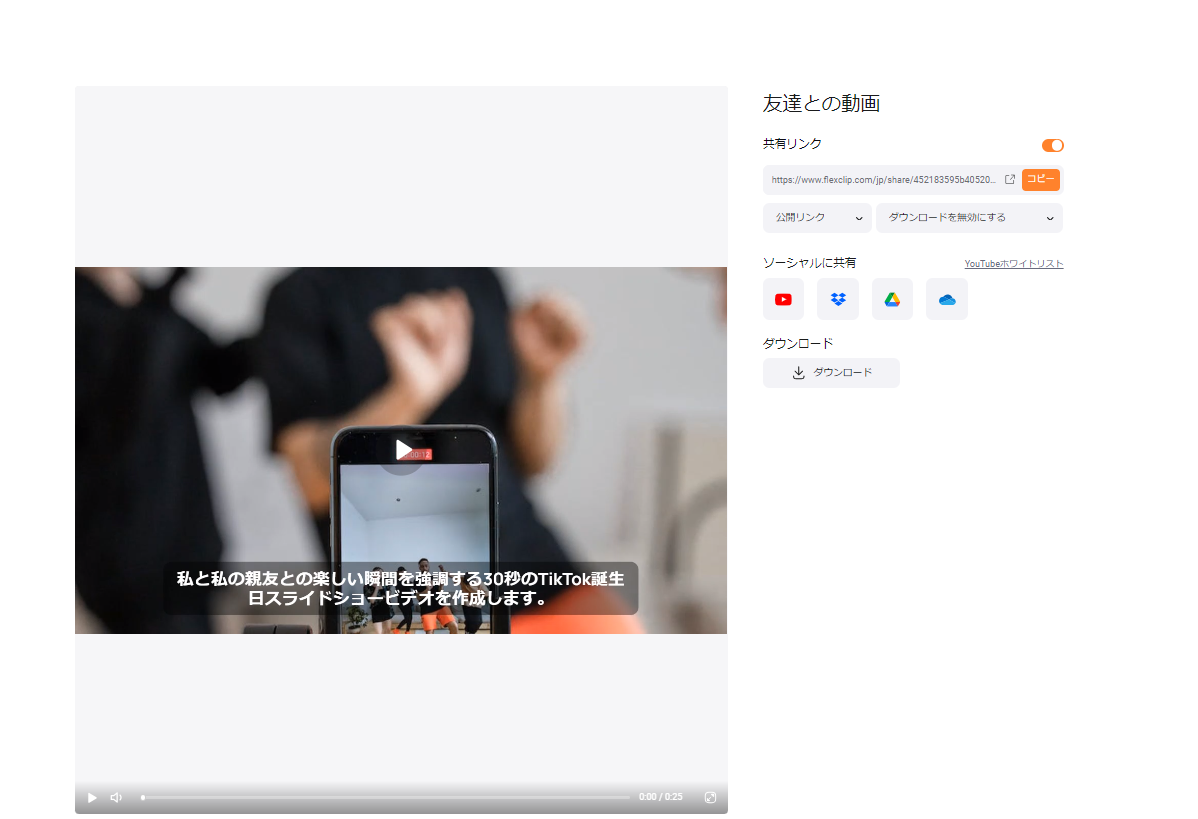
Task: Share the video to YouTube
Action: (783, 299)
